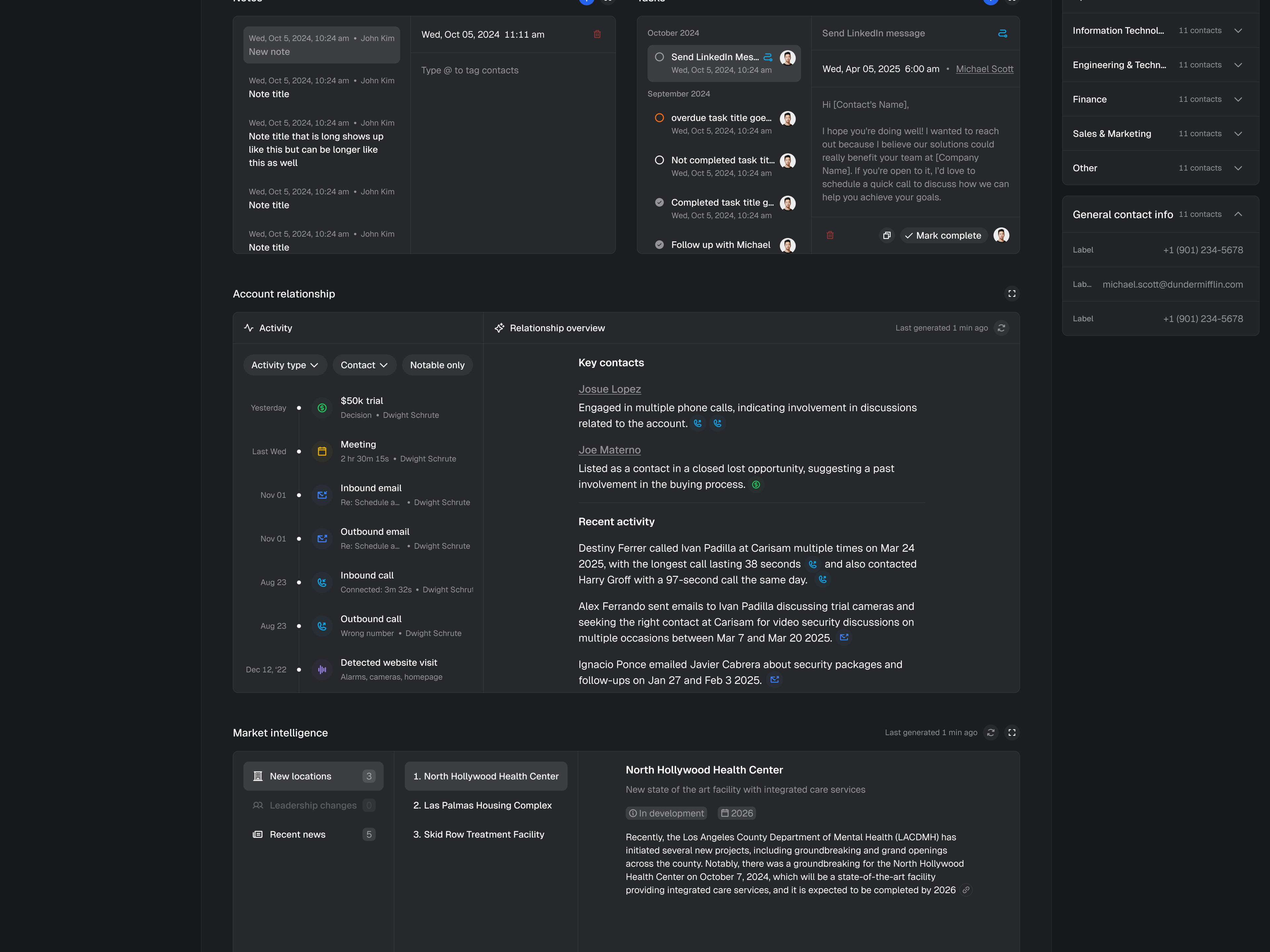
Task: Select Las Palmas Housing Complex item
Action: pos(482,805)
